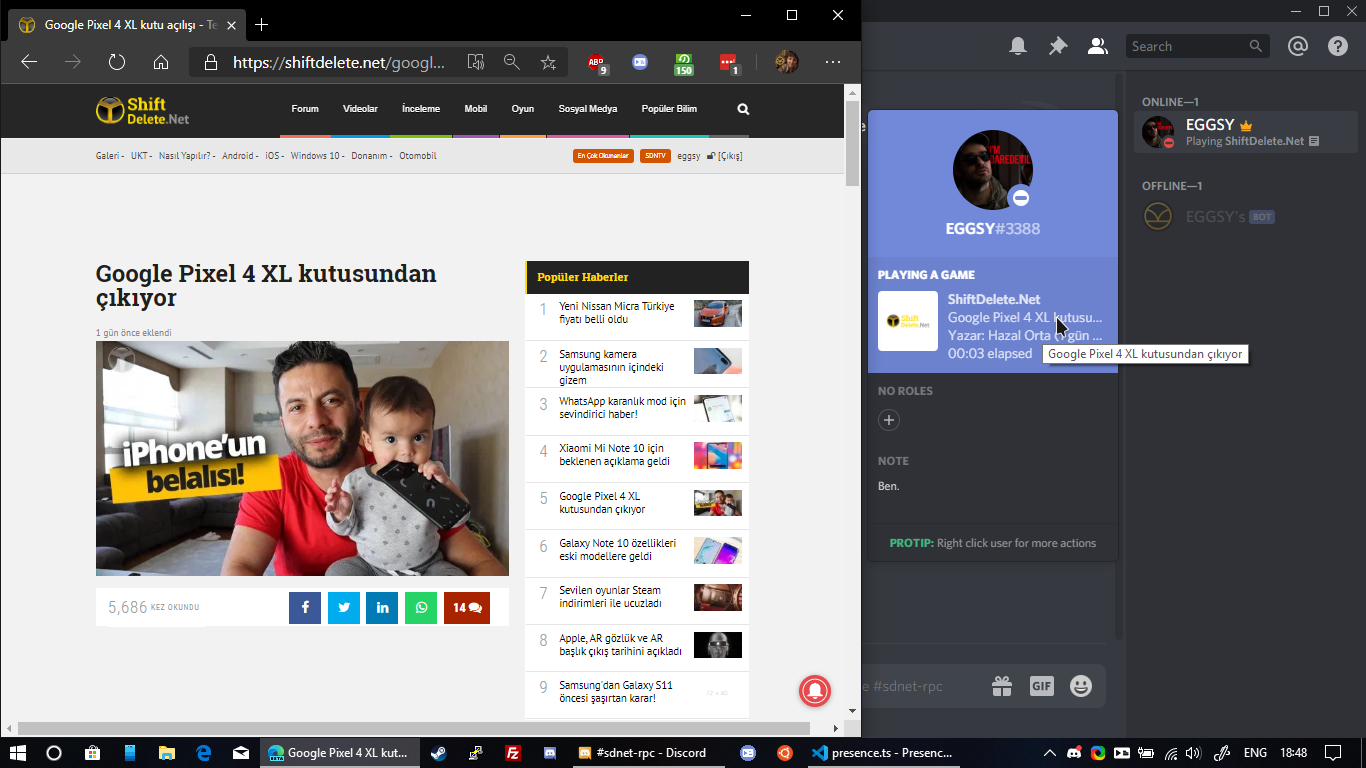Viewport: 1366px width, 768px height.
Task: Click the red notification bell on page
Action: pyautogui.click(x=814, y=691)
